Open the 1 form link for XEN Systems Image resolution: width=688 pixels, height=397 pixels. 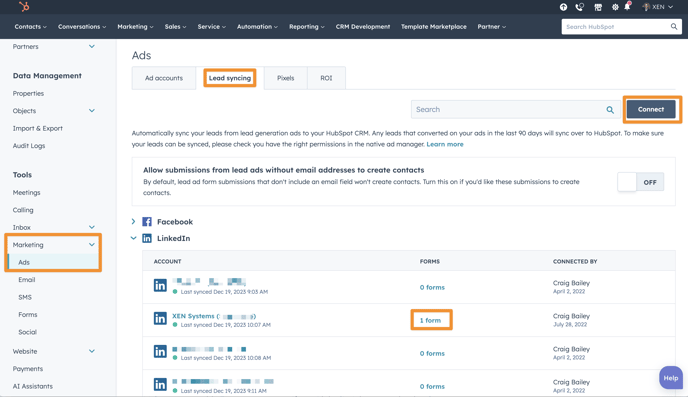pos(430,320)
